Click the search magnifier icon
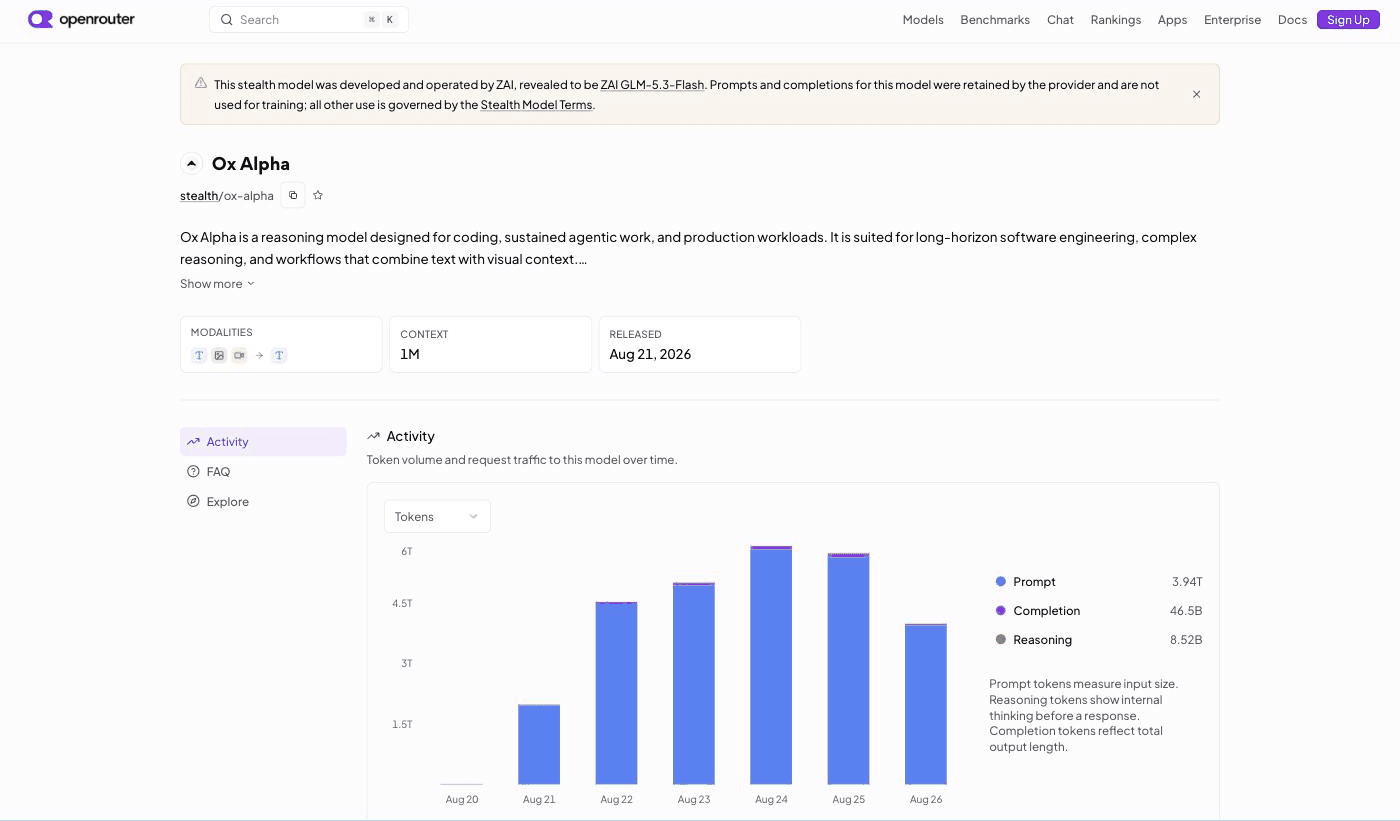Viewport: 1400px width, 821px height. 226,20
